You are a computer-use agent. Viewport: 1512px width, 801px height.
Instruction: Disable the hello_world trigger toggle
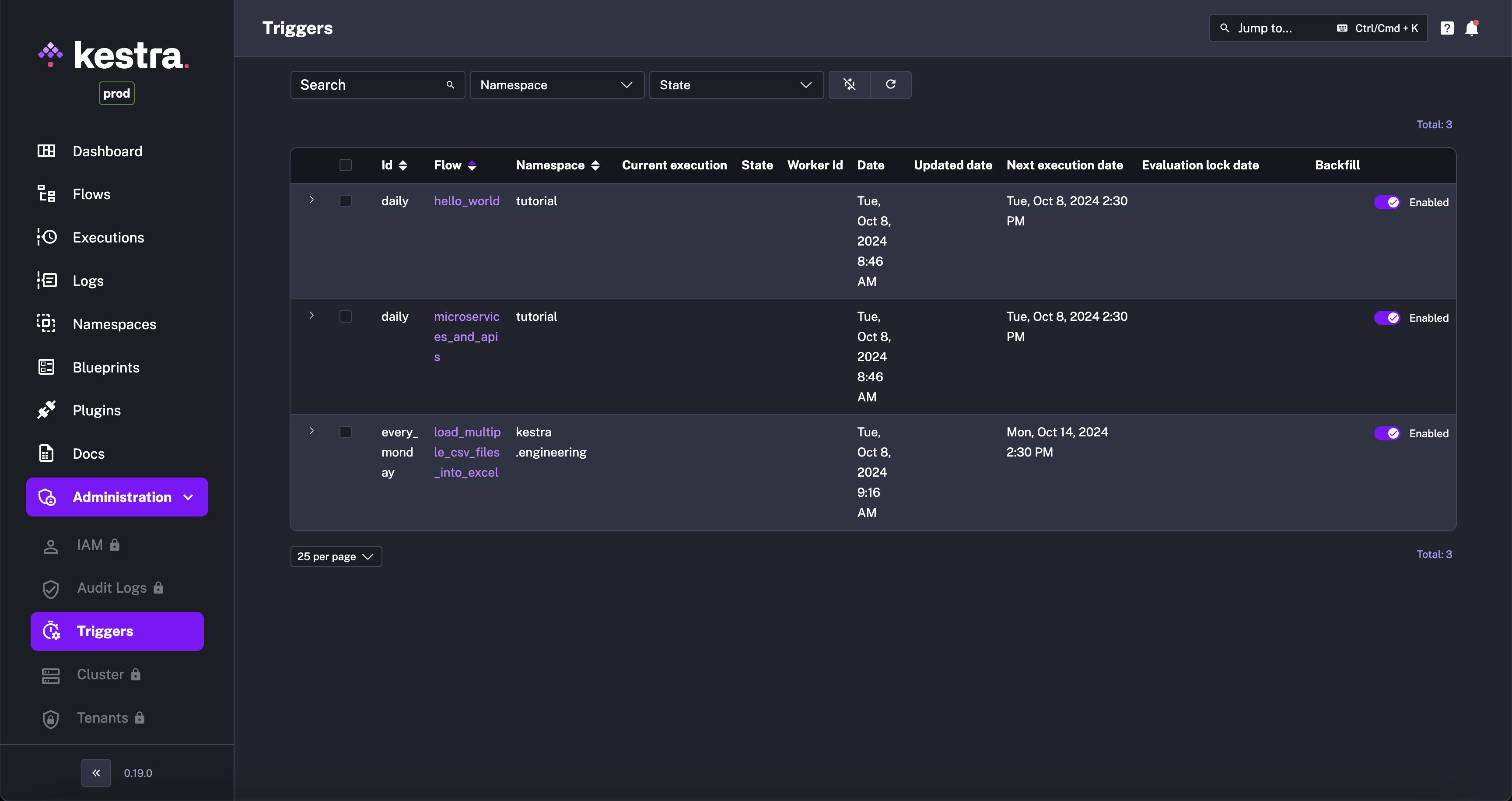pyautogui.click(x=1387, y=202)
